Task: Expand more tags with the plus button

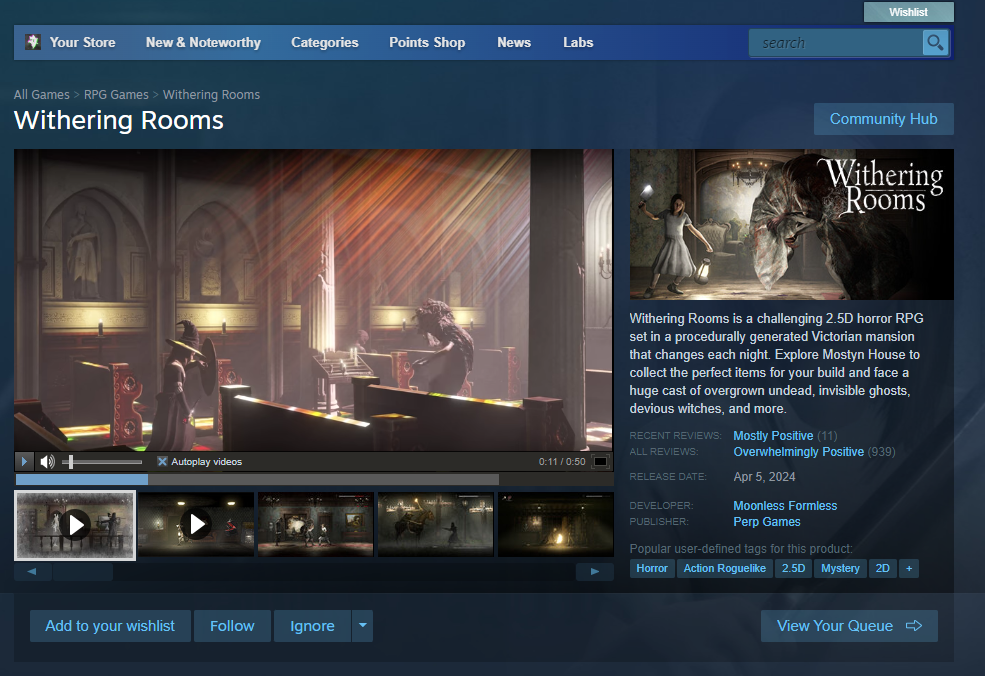Action: [x=908, y=569]
